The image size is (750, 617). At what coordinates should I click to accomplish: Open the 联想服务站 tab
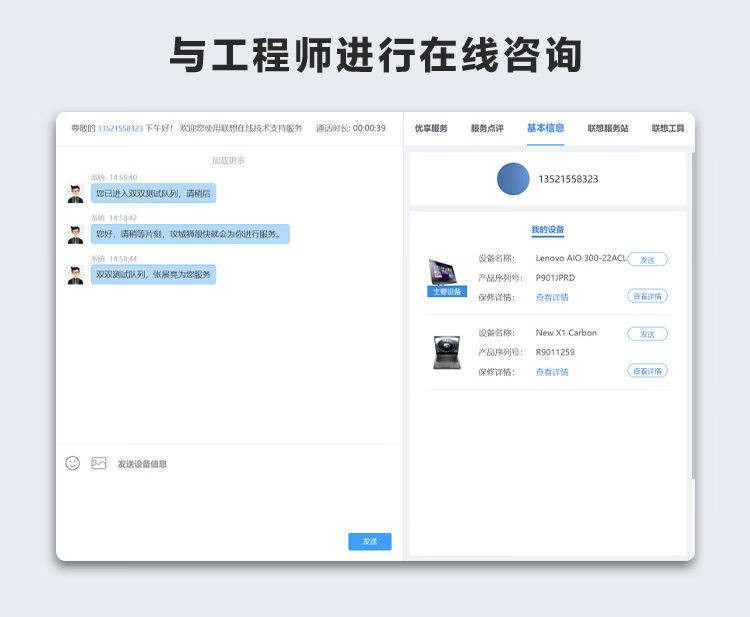tap(608, 128)
